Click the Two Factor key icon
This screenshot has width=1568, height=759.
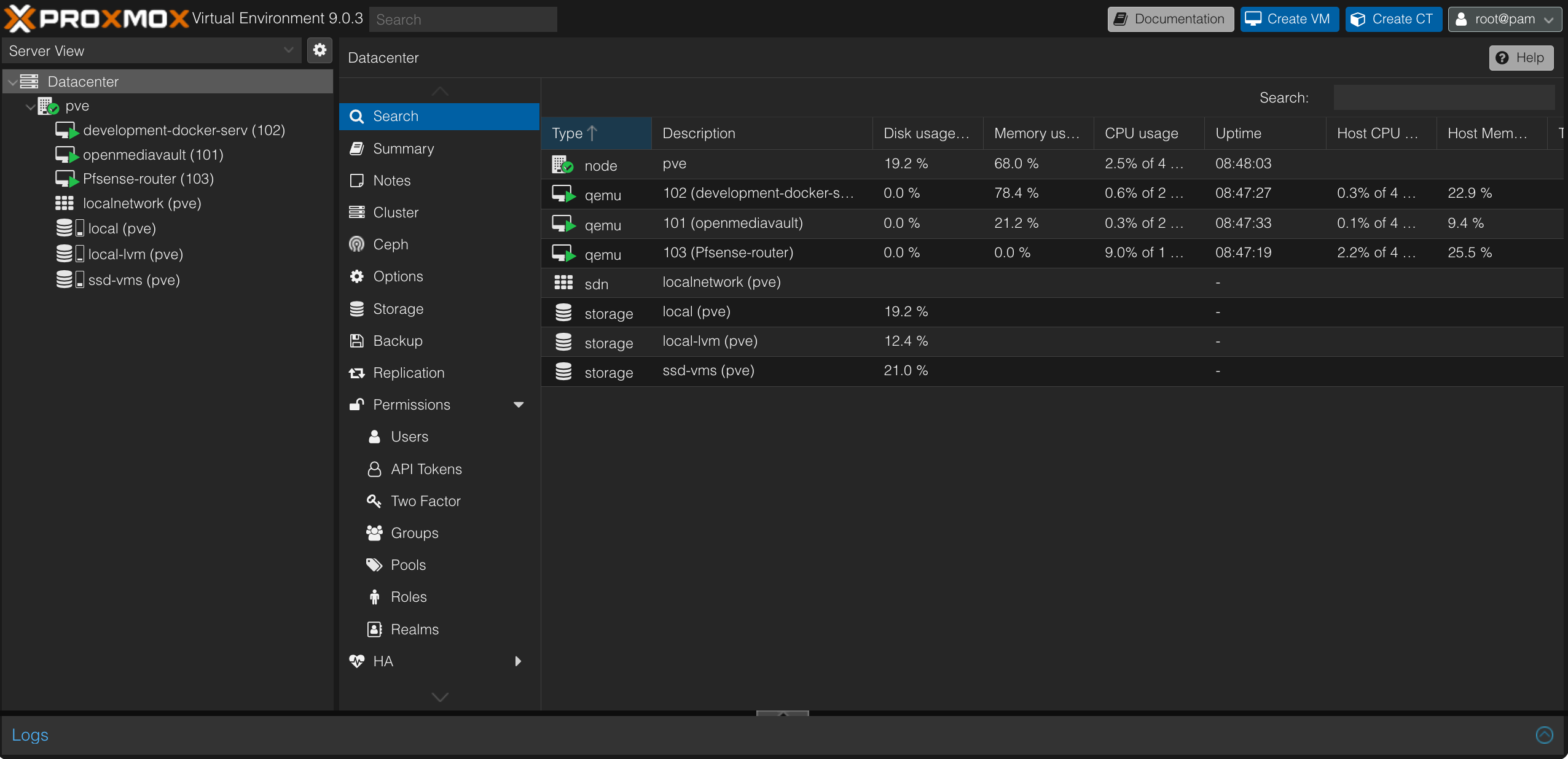pyautogui.click(x=374, y=501)
